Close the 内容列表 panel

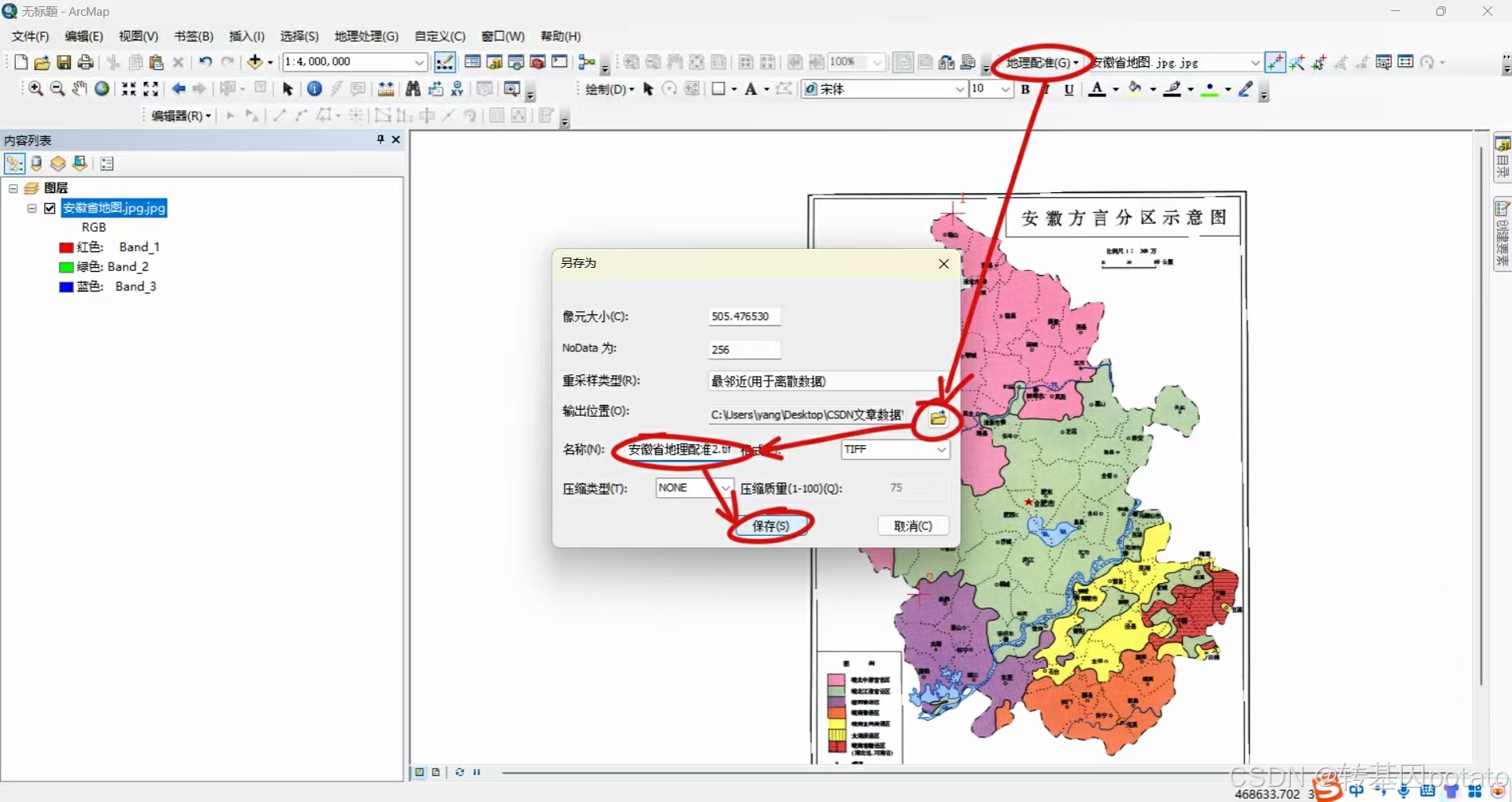point(396,139)
